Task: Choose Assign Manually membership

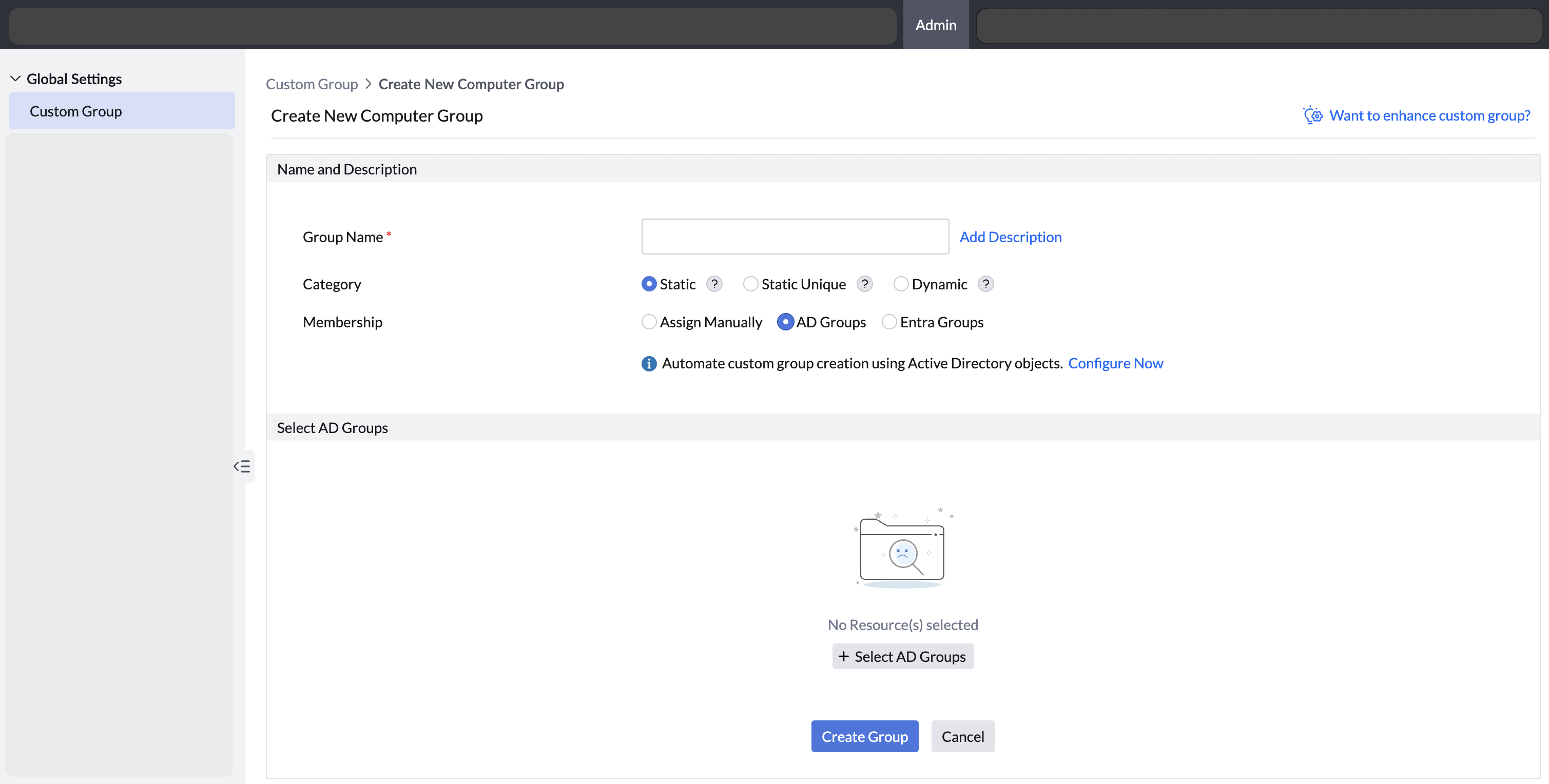Action: [649, 322]
